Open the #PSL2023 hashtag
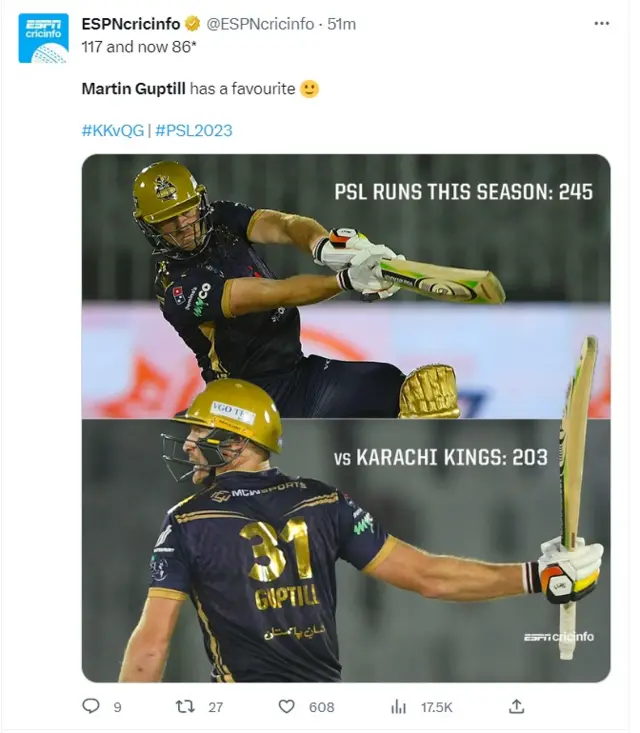 [194, 130]
